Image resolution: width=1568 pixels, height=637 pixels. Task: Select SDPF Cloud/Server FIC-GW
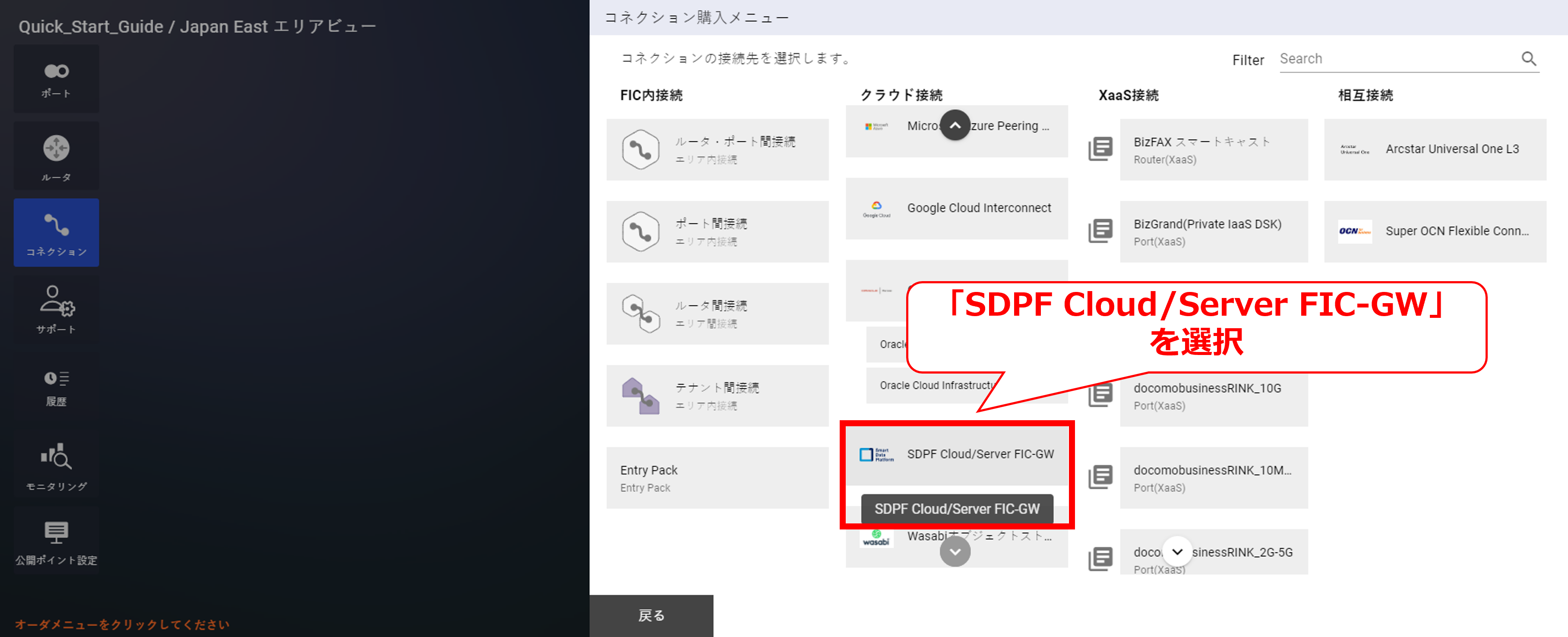980,454
